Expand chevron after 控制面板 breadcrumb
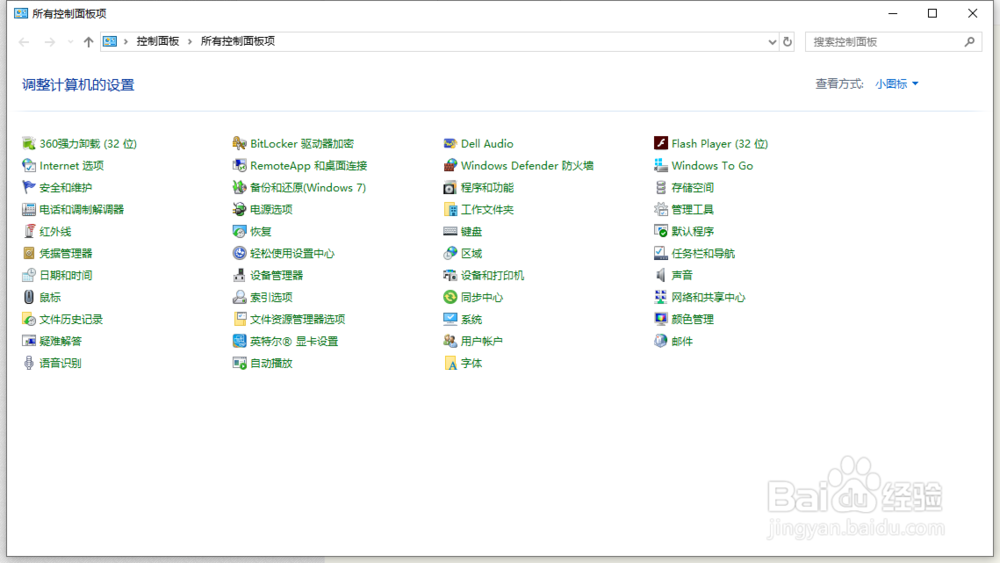 (189, 41)
